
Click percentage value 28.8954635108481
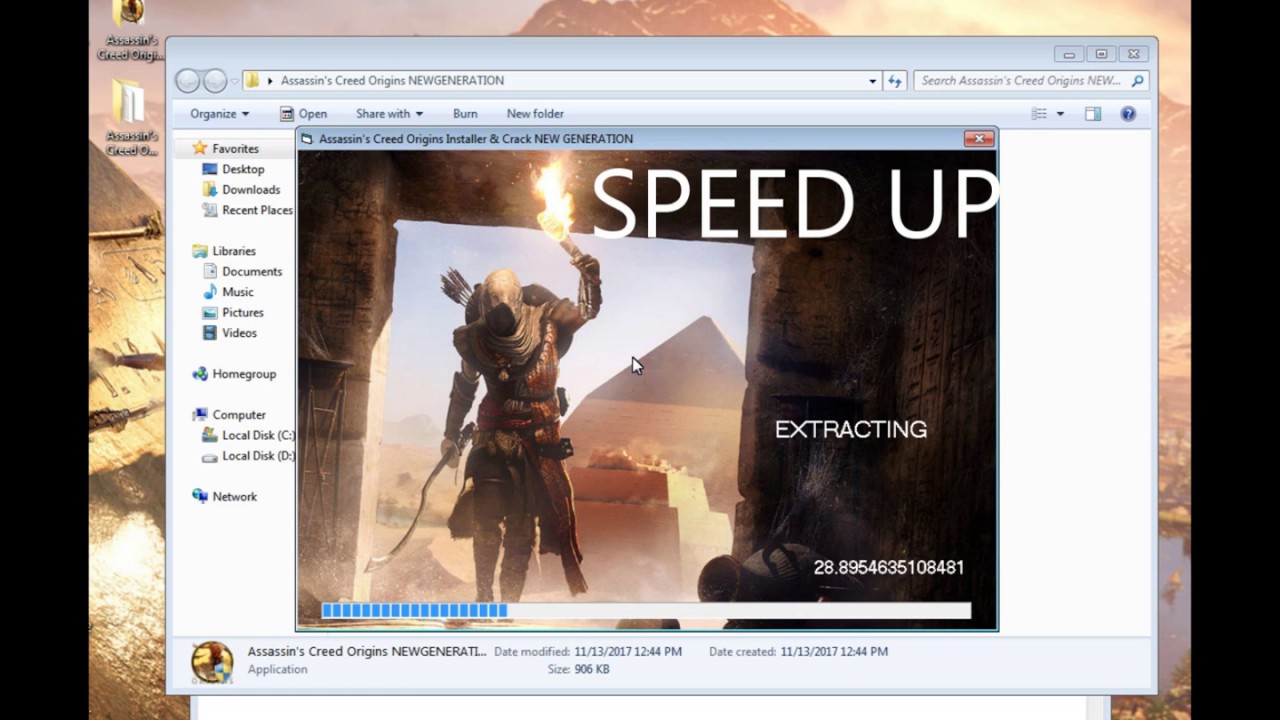pos(889,568)
